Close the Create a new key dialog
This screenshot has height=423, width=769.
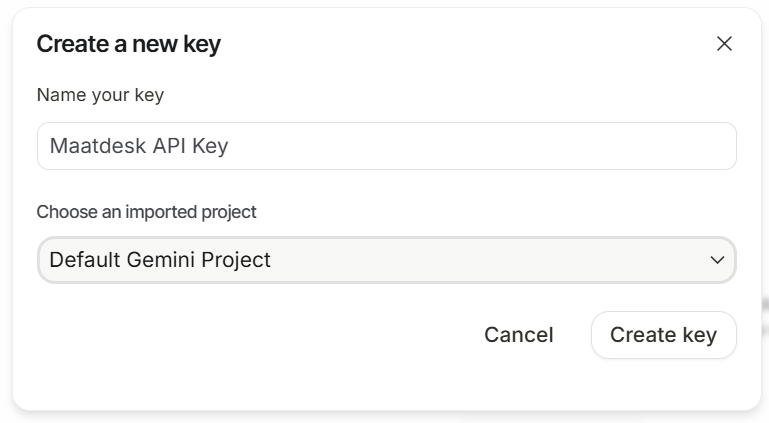[724, 44]
